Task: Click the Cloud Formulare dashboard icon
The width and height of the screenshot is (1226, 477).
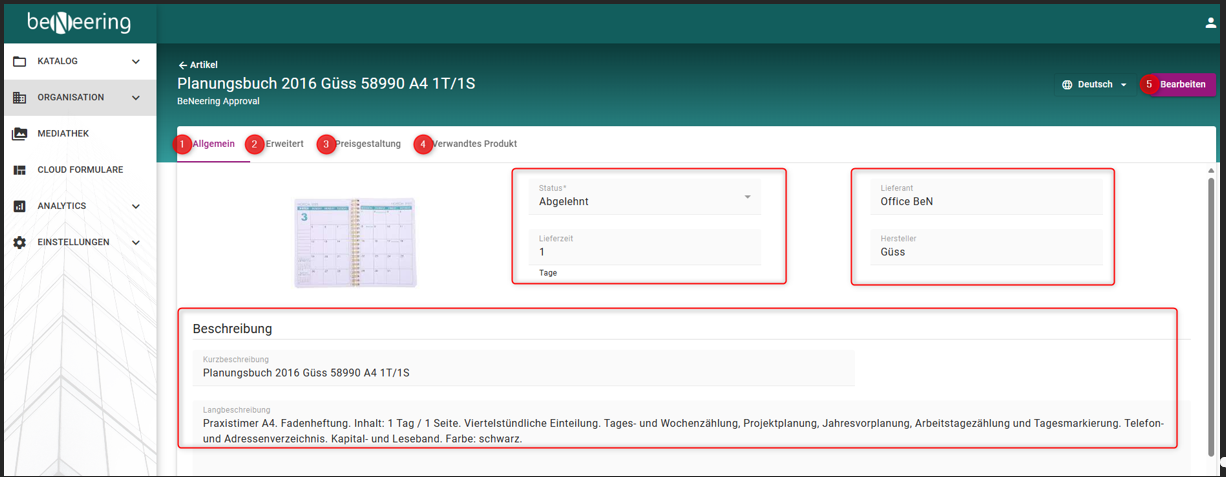Action: (19, 170)
